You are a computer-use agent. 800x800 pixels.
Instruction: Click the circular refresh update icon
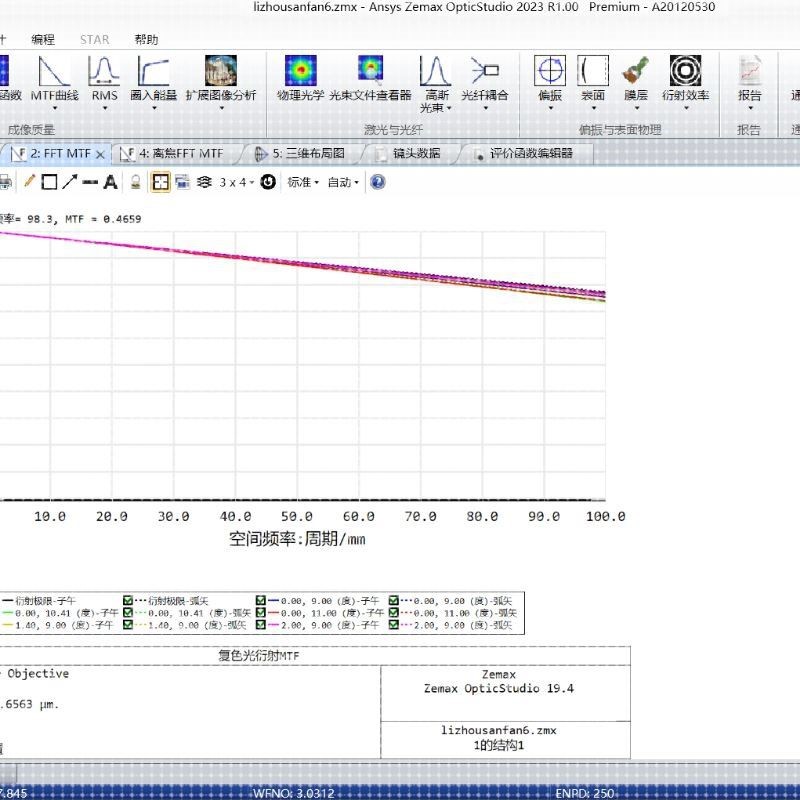point(268,182)
